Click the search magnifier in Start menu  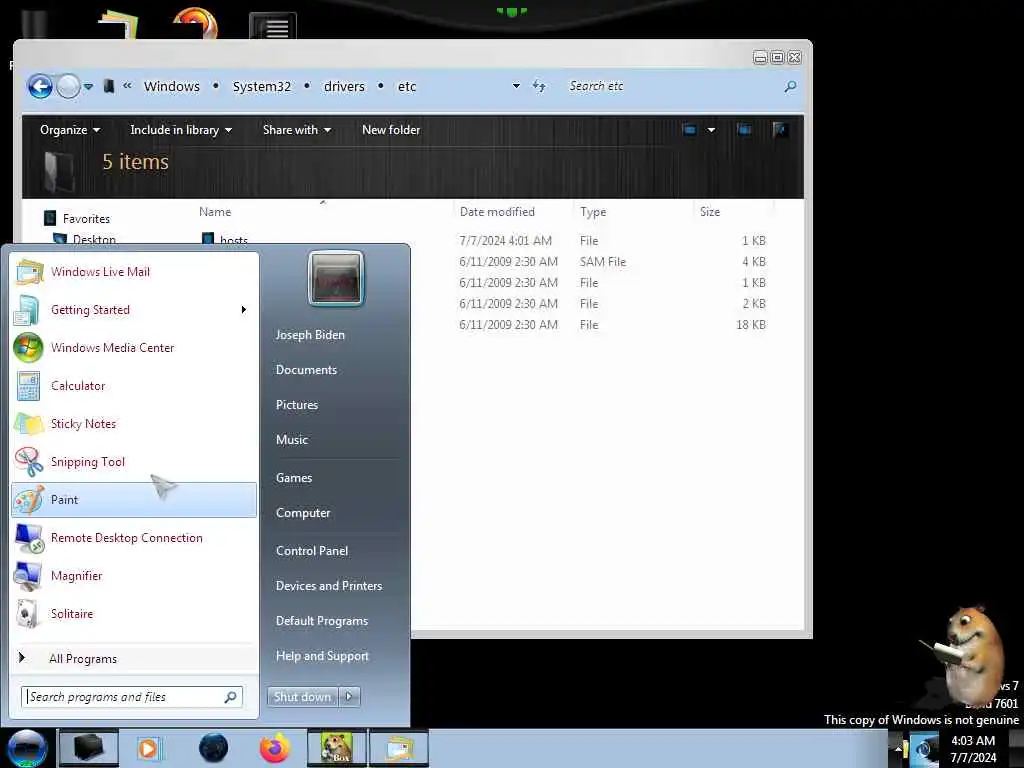pos(231,697)
